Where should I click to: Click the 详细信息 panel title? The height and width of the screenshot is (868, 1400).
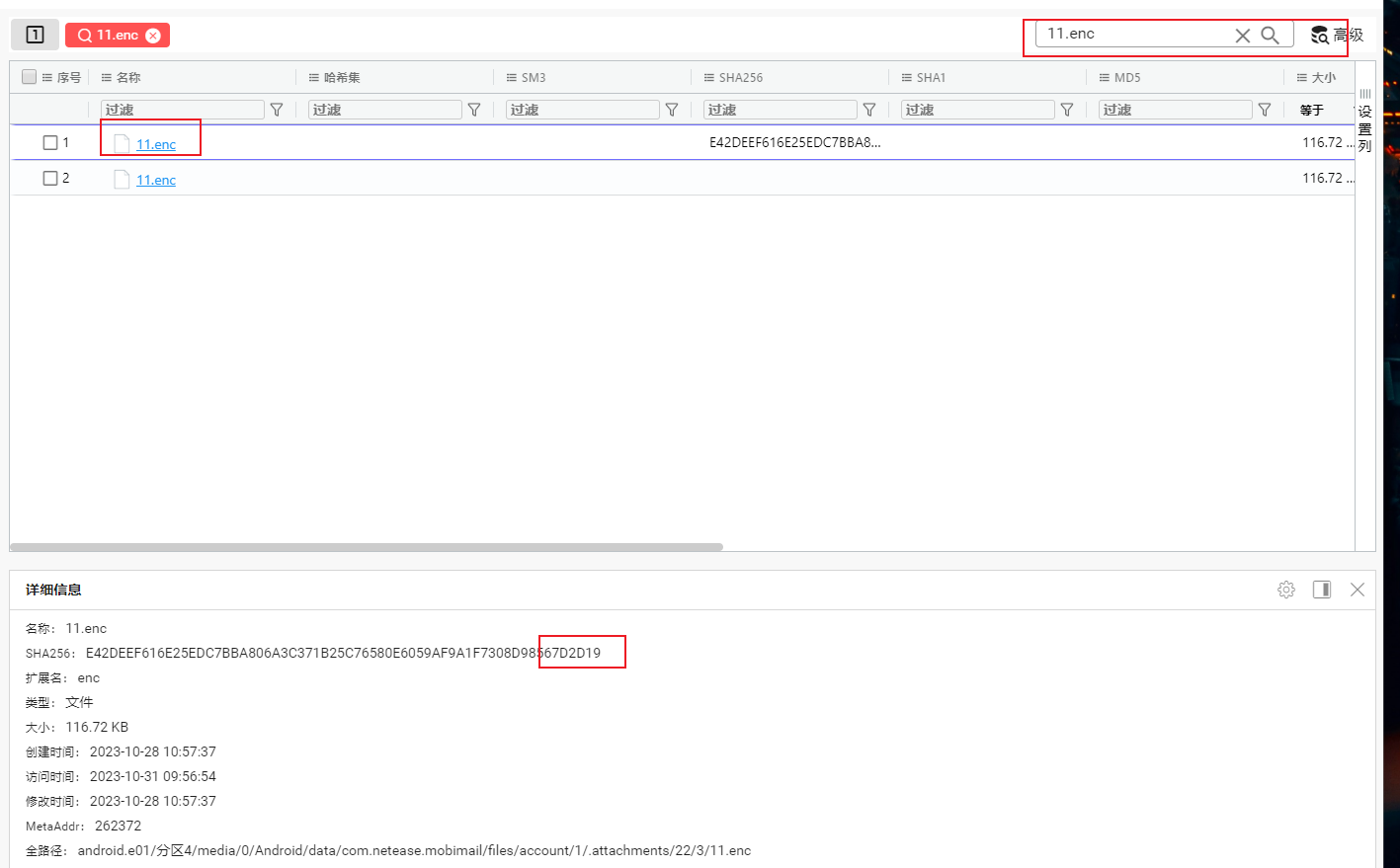point(53,590)
